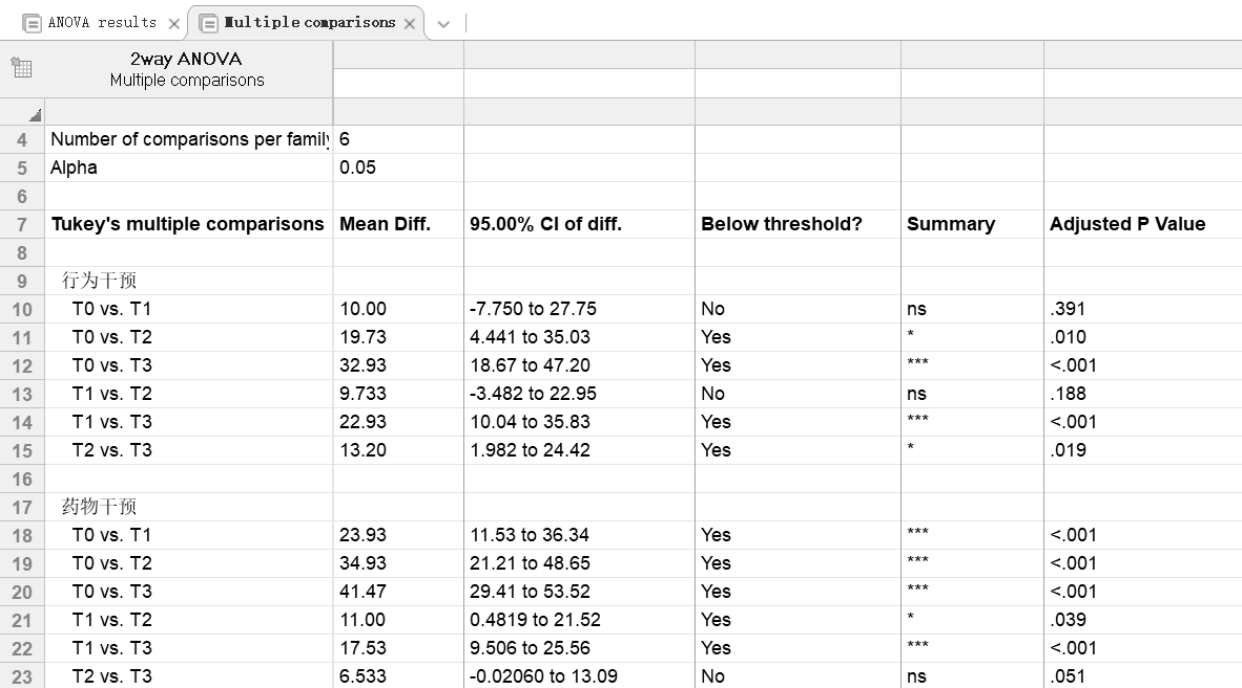Expand the tab list chevron dropdown
Screen dimensions: 1242x688
point(444,21)
